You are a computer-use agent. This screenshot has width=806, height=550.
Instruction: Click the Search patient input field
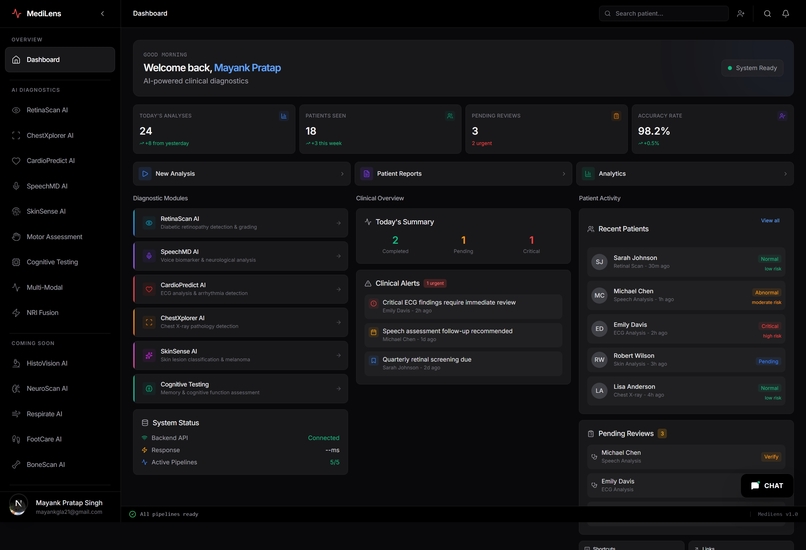(x=664, y=13)
